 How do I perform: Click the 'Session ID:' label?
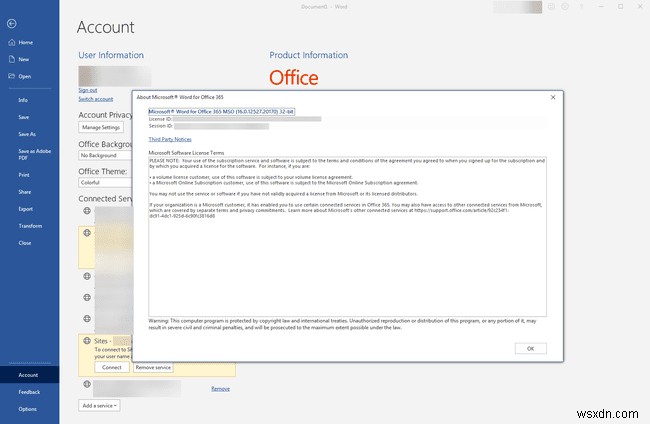[x=161, y=126]
